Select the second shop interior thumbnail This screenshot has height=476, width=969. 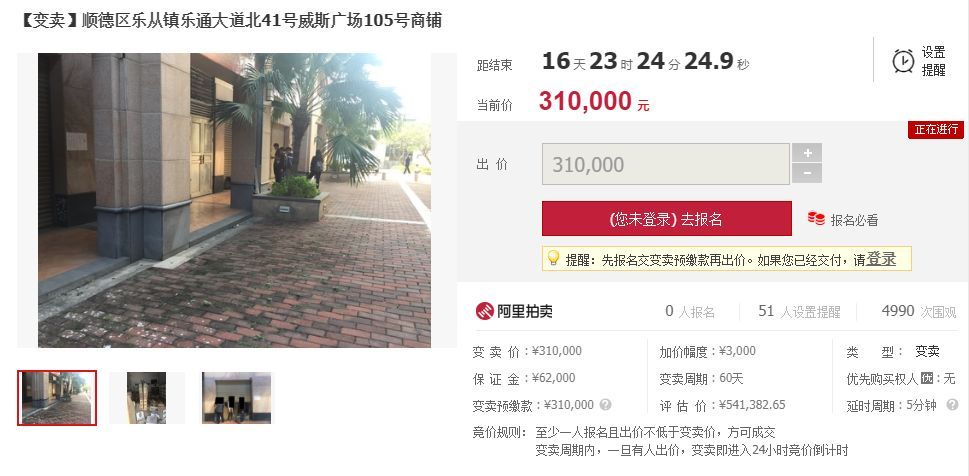coord(146,398)
